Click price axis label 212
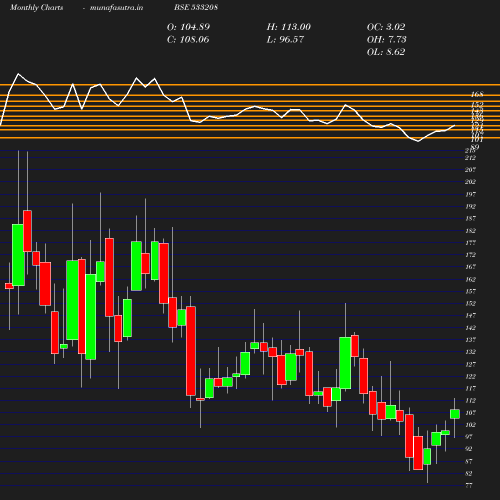 pyautogui.click(x=470, y=158)
